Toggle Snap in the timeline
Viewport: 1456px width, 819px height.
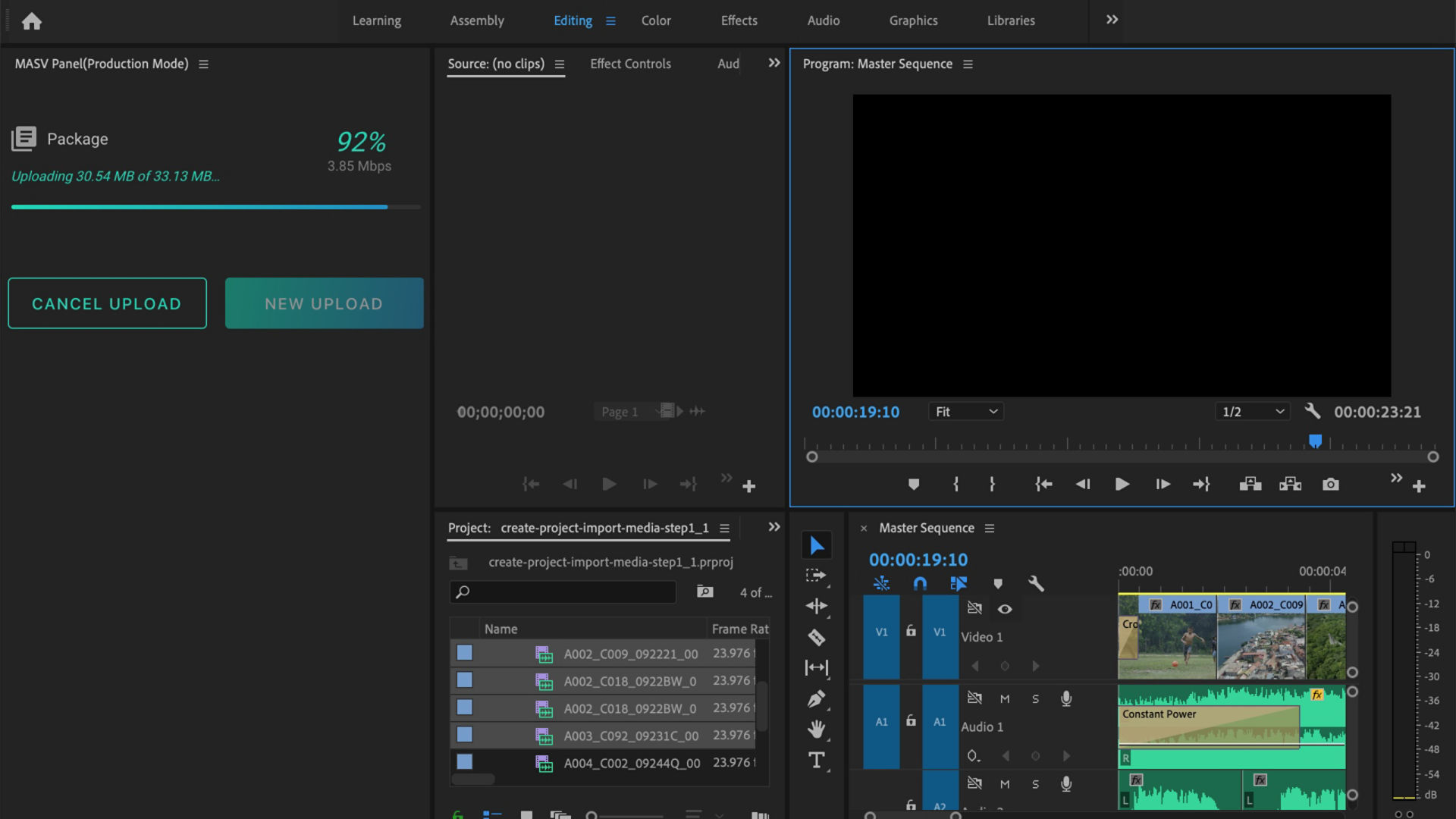(920, 584)
